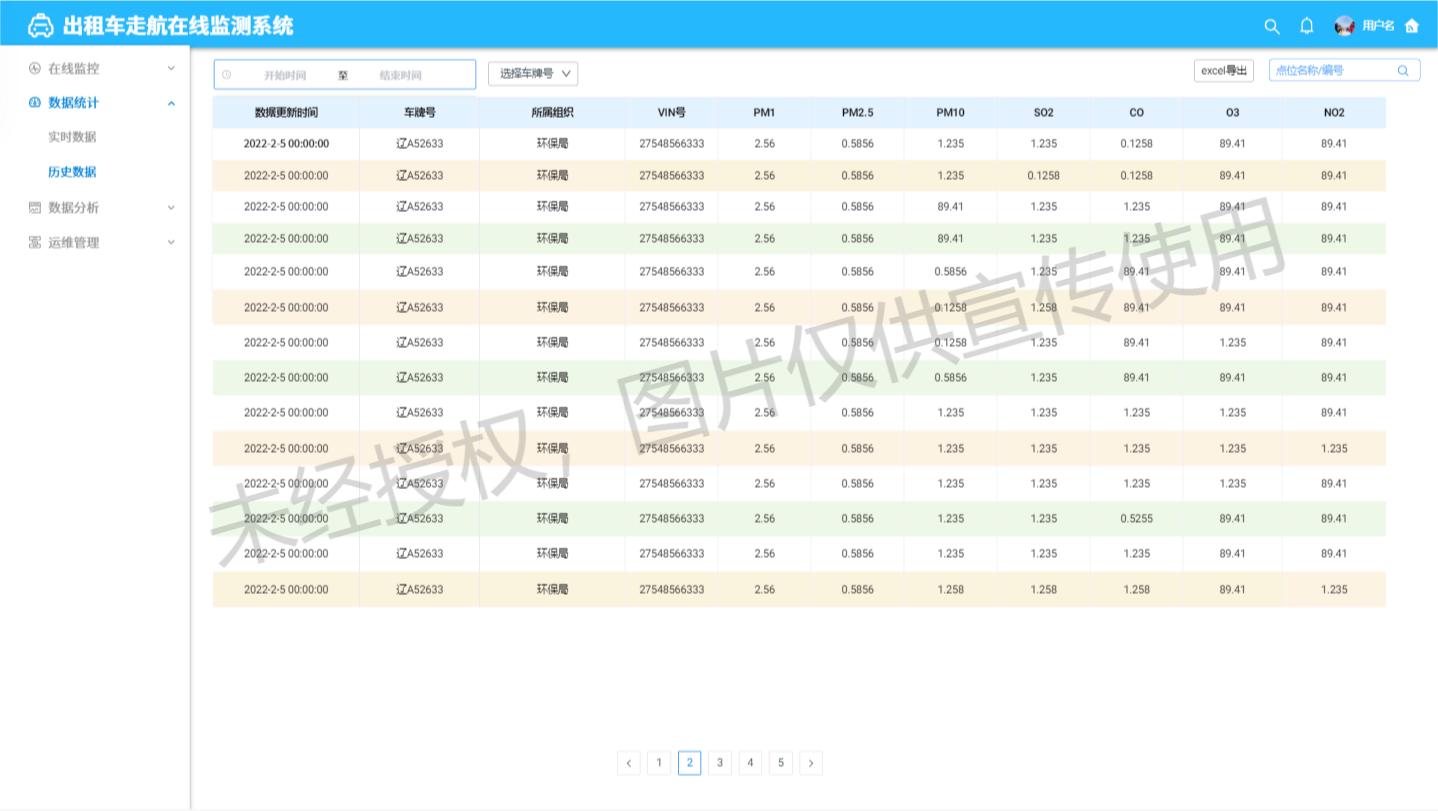Go to the next page arrow
The width and height of the screenshot is (1438, 811).
(x=811, y=763)
